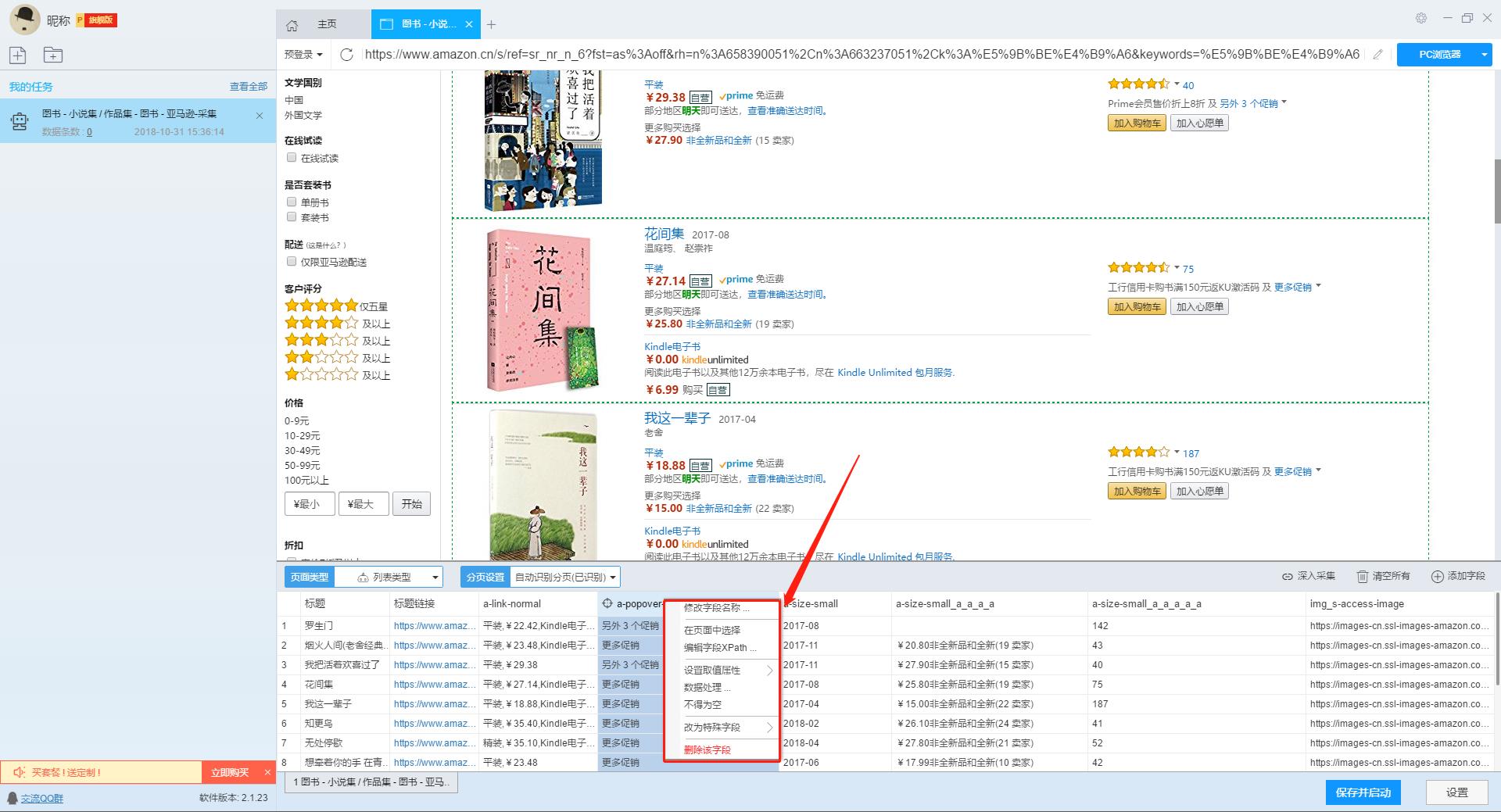
Task: Click the star rating of 花间集
Action: pos(1138,267)
